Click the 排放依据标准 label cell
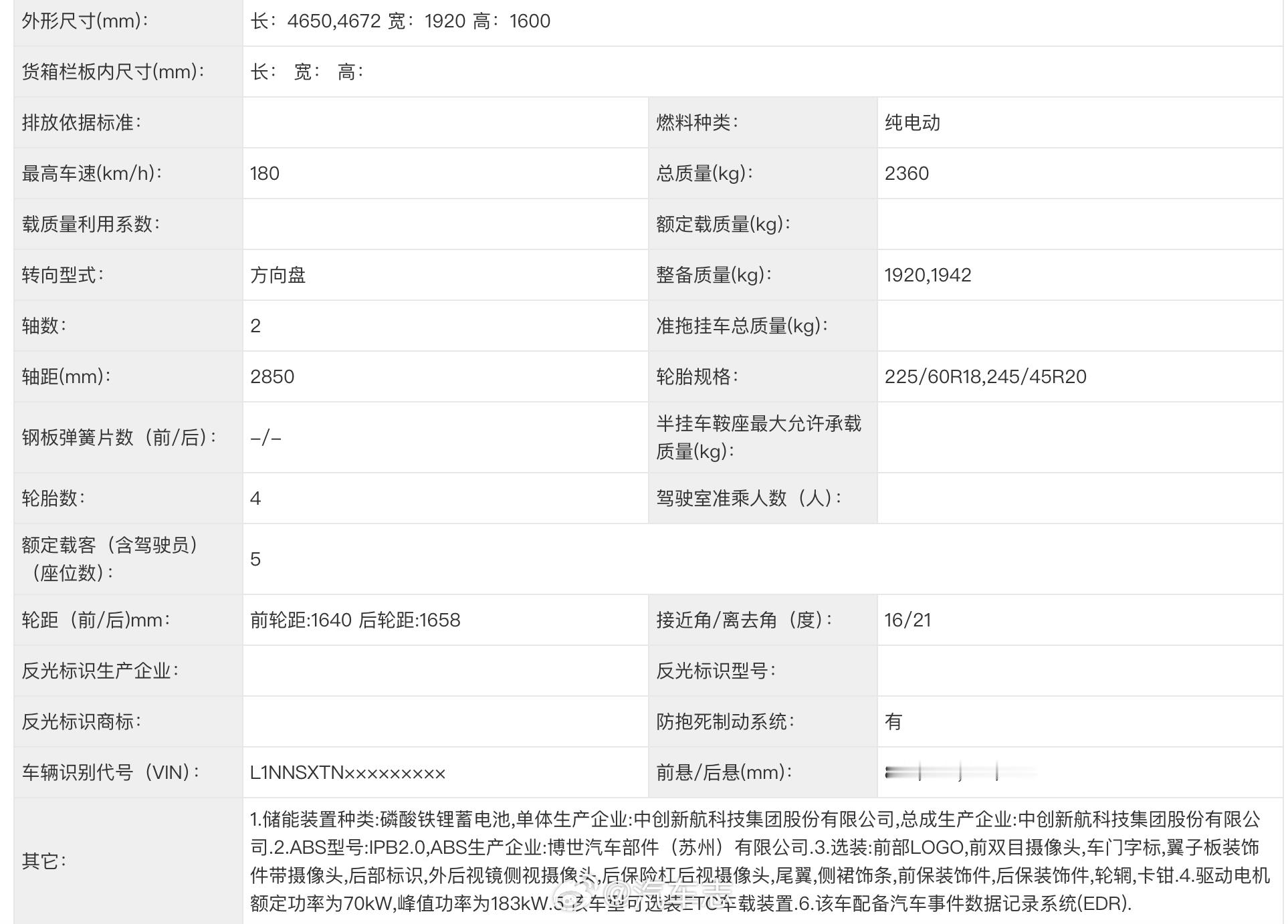 [x=81, y=122]
